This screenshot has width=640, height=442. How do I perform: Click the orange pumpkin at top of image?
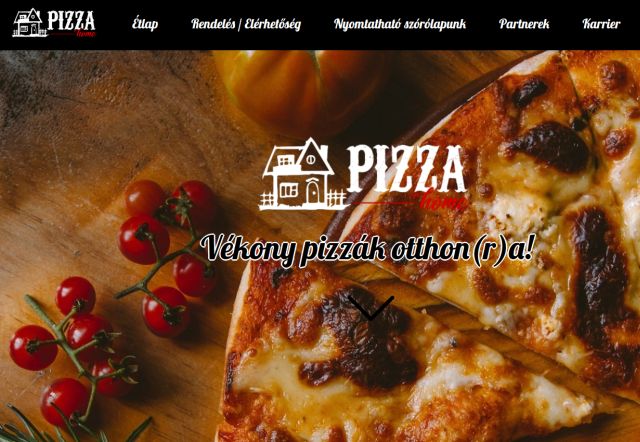[x=302, y=90]
